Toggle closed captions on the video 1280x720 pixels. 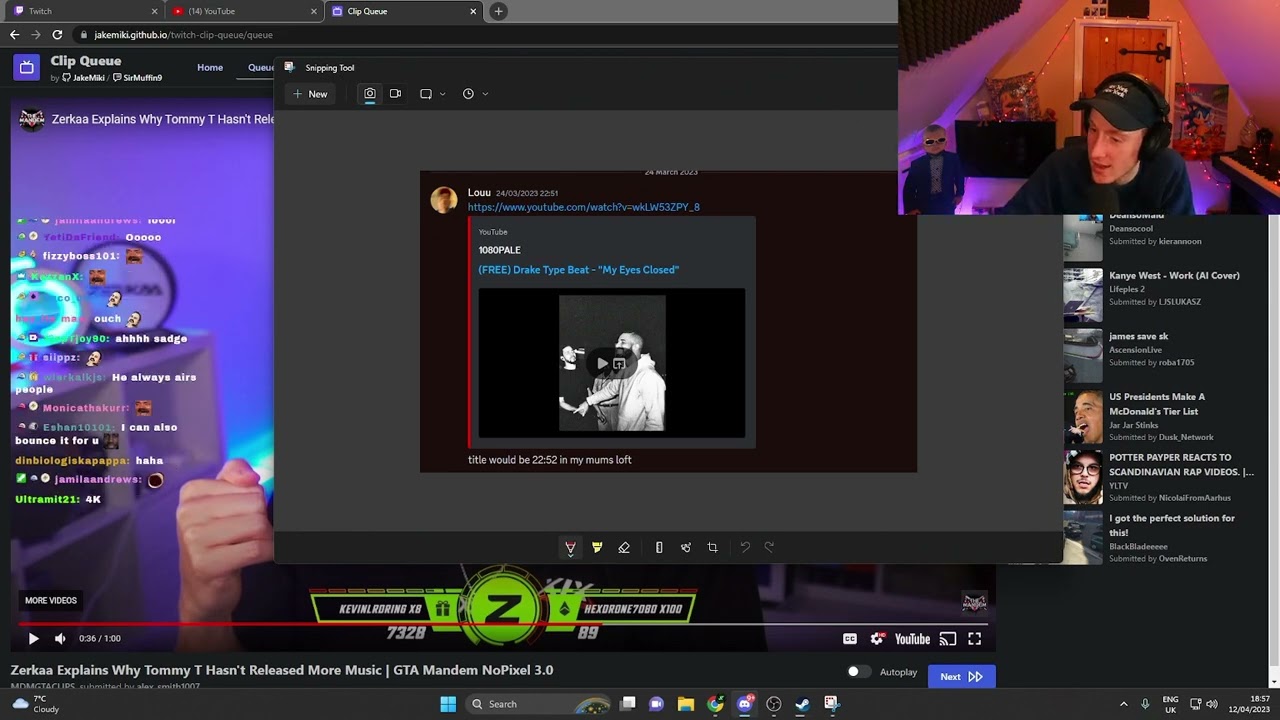(850, 639)
